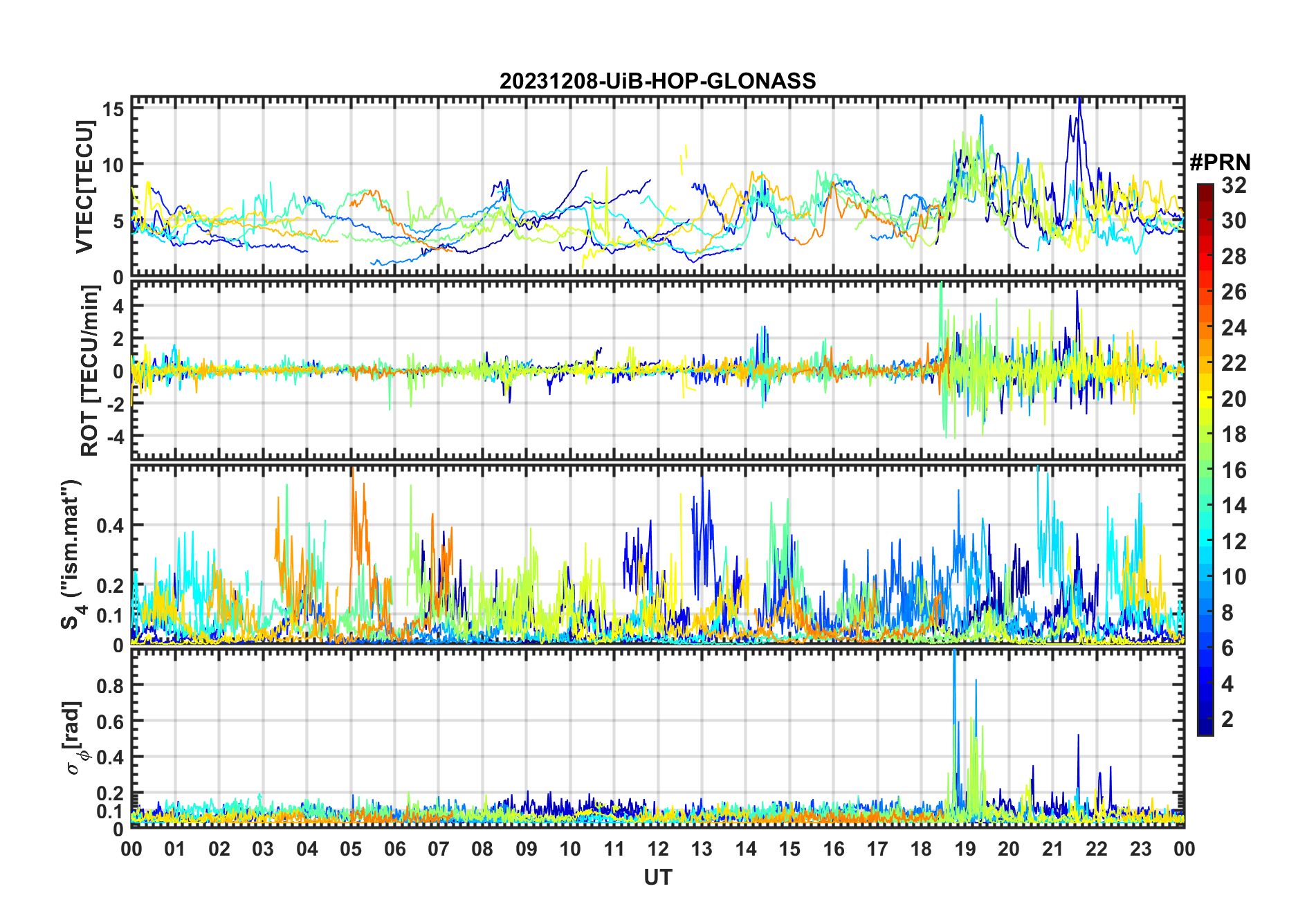Click the "24" label on the PRN colorbar

[x=1234, y=328]
